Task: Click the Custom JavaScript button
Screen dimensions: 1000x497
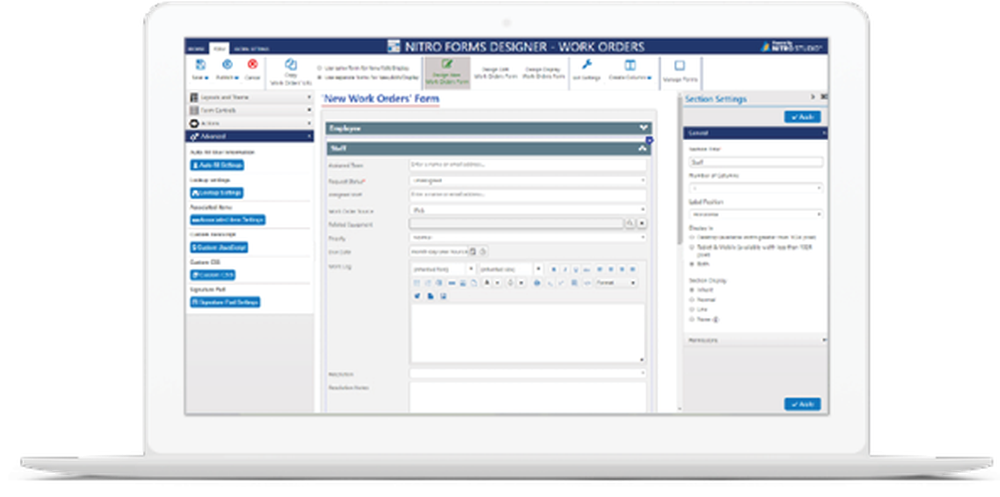Action: (x=219, y=248)
